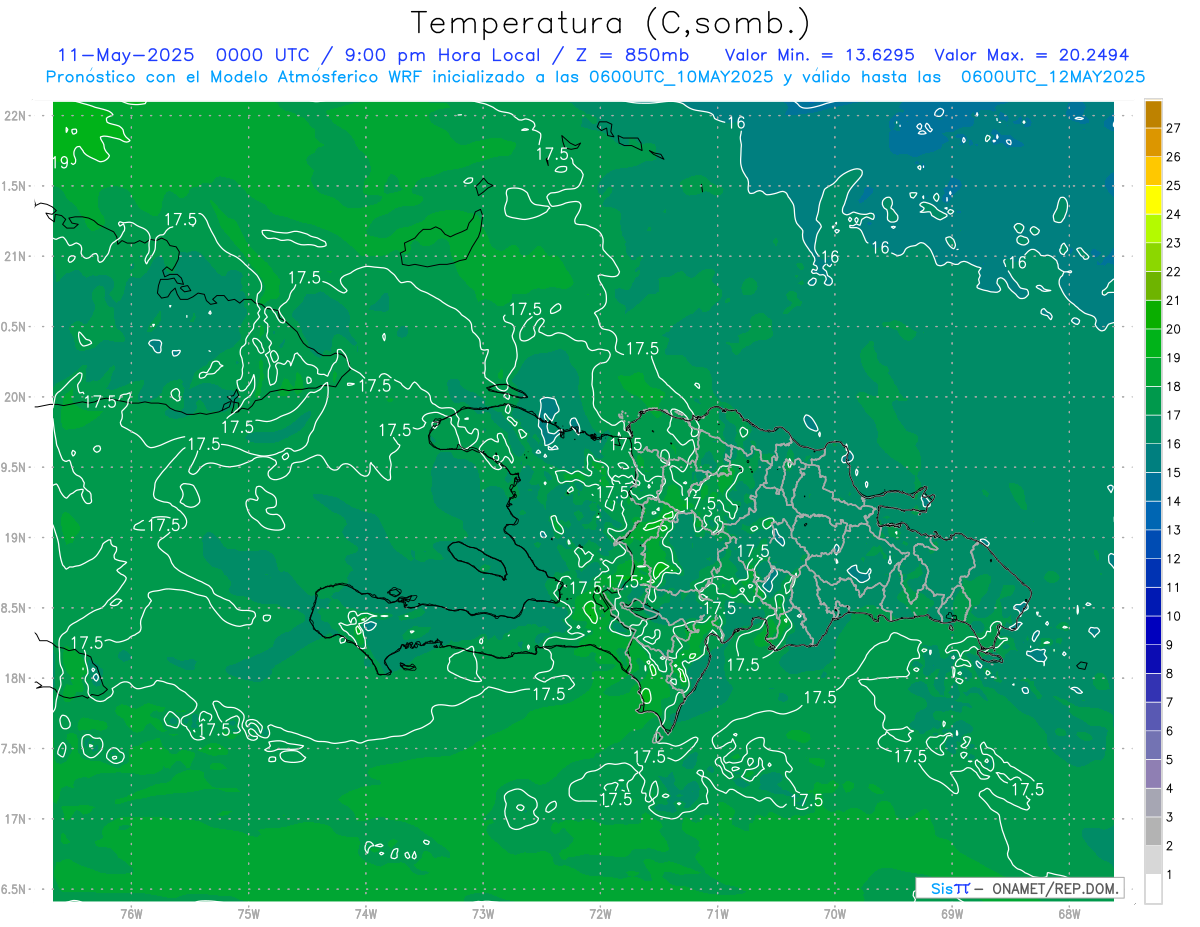Image resolution: width=1200 pixels, height=927 pixels.
Task: Click the '20N' latitude axis label
Action: [x=15, y=397]
